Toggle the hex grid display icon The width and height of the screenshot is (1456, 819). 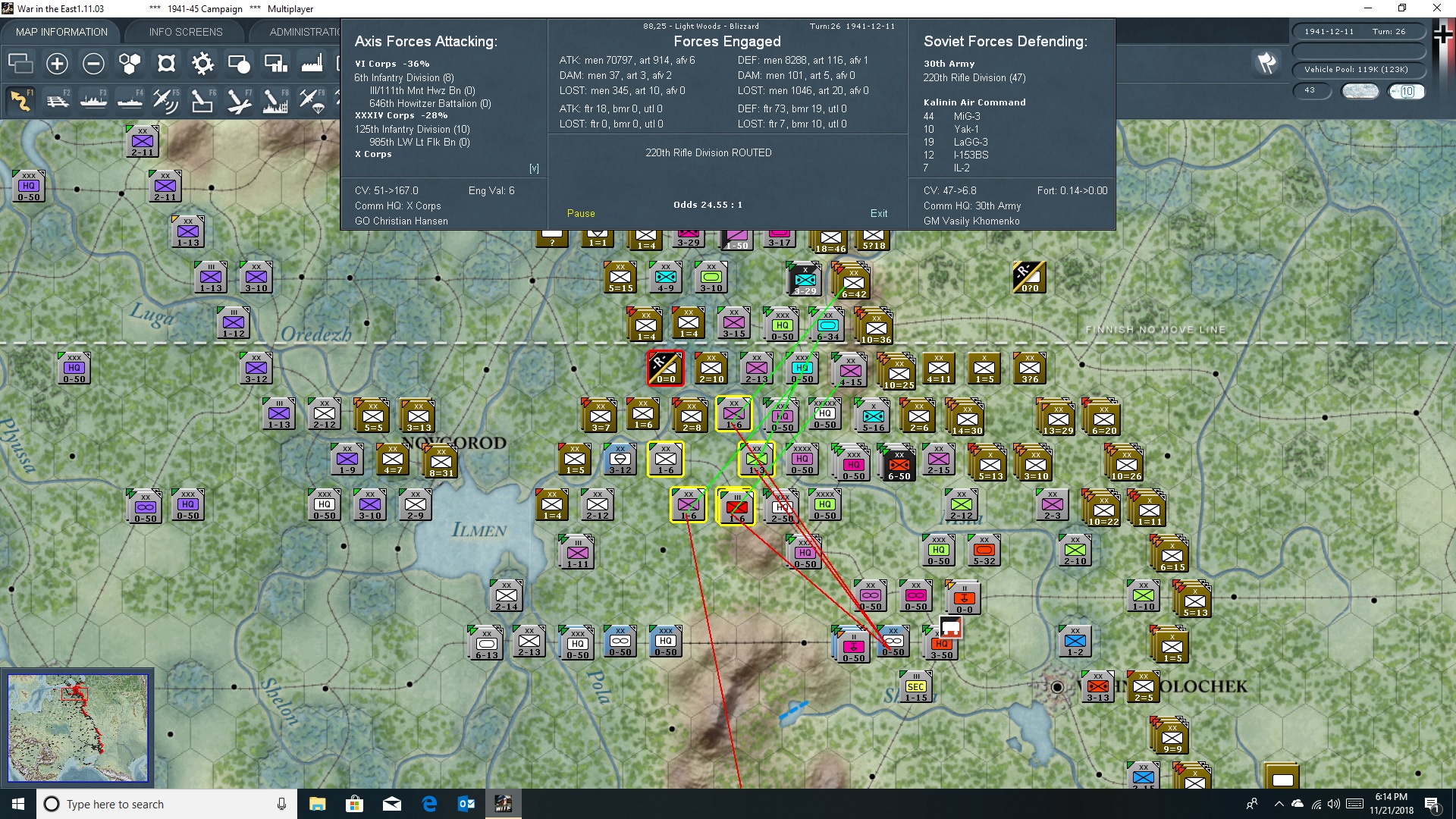tap(130, 64)
